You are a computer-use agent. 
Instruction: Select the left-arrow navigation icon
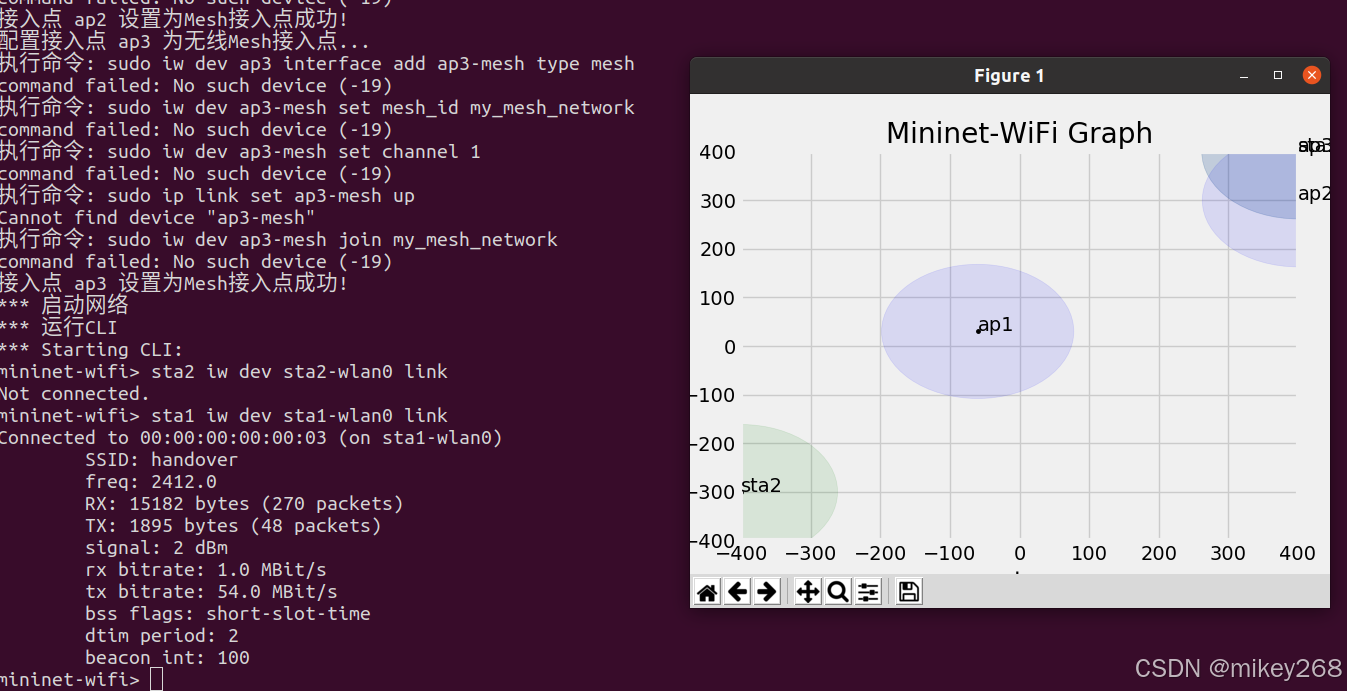pos(737,591)
